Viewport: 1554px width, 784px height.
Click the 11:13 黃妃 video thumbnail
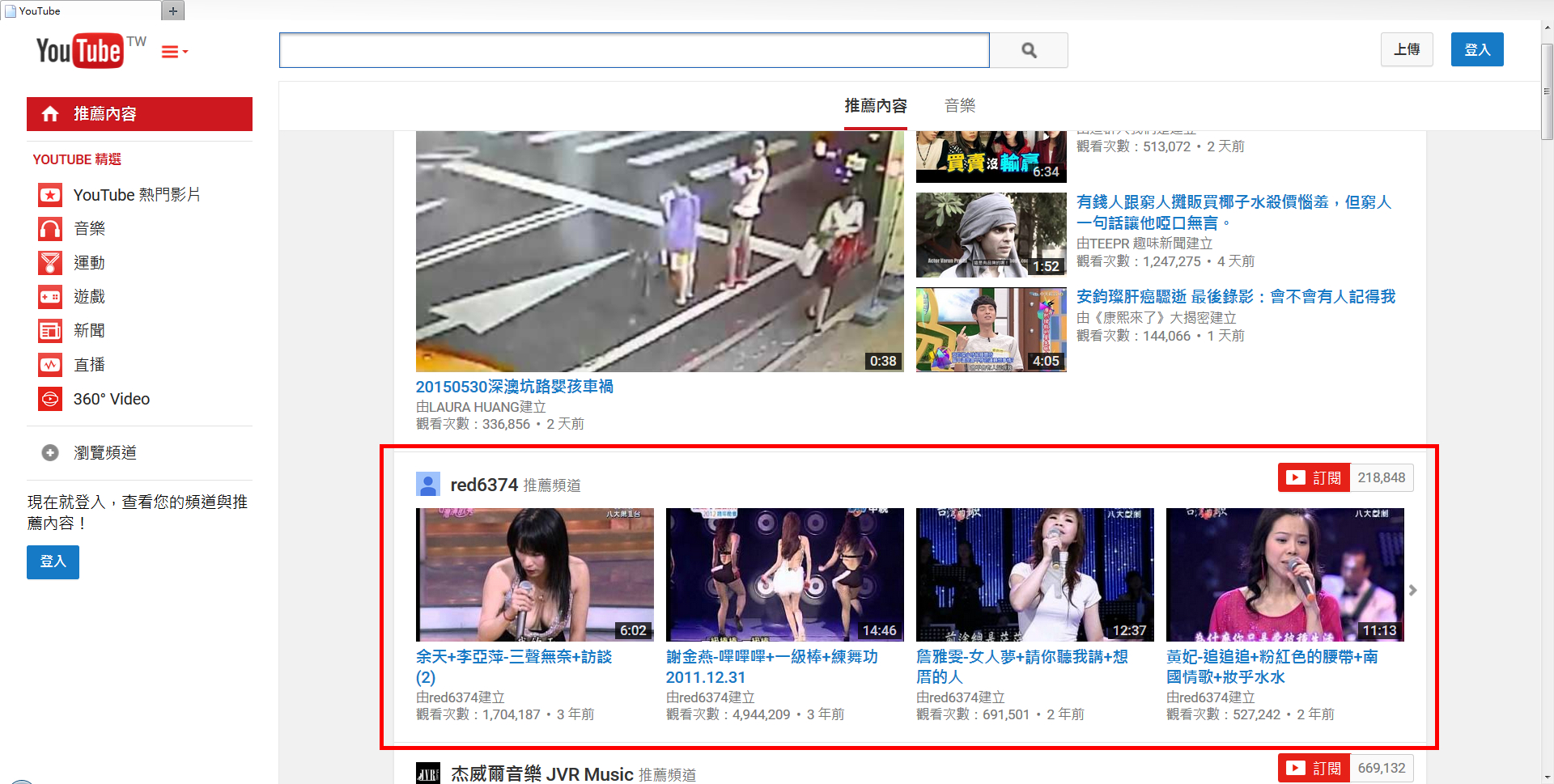(1285, 574)
